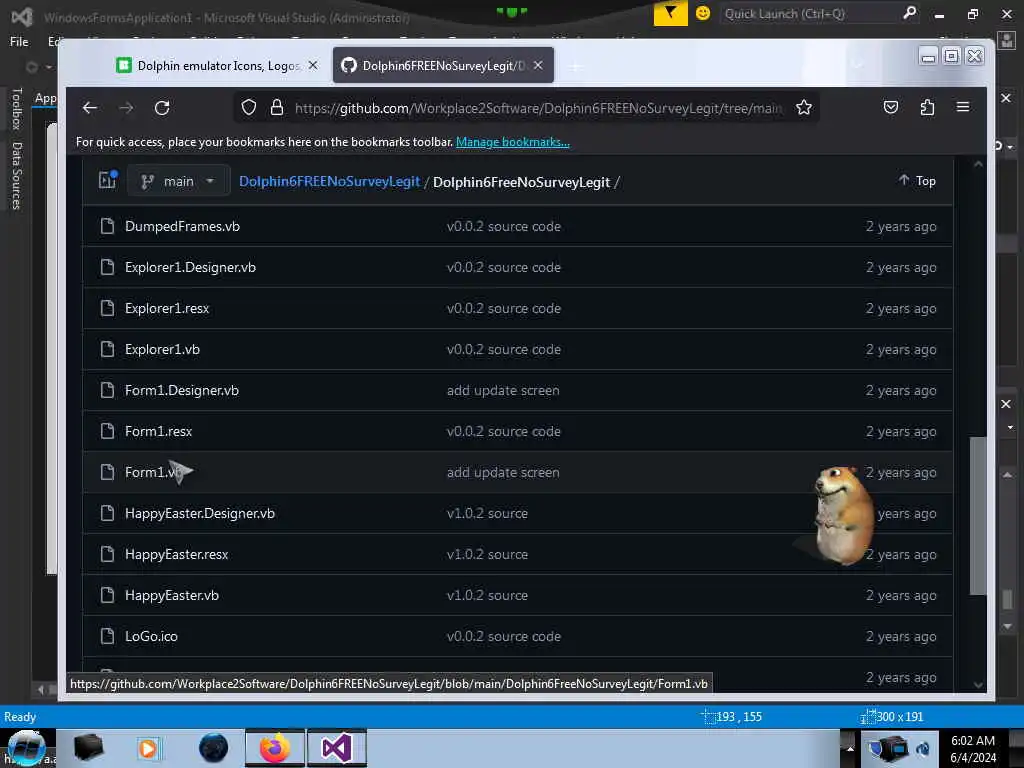
Task: Click the scroll down arrow of the page
Action: click(x=978, y=684)
